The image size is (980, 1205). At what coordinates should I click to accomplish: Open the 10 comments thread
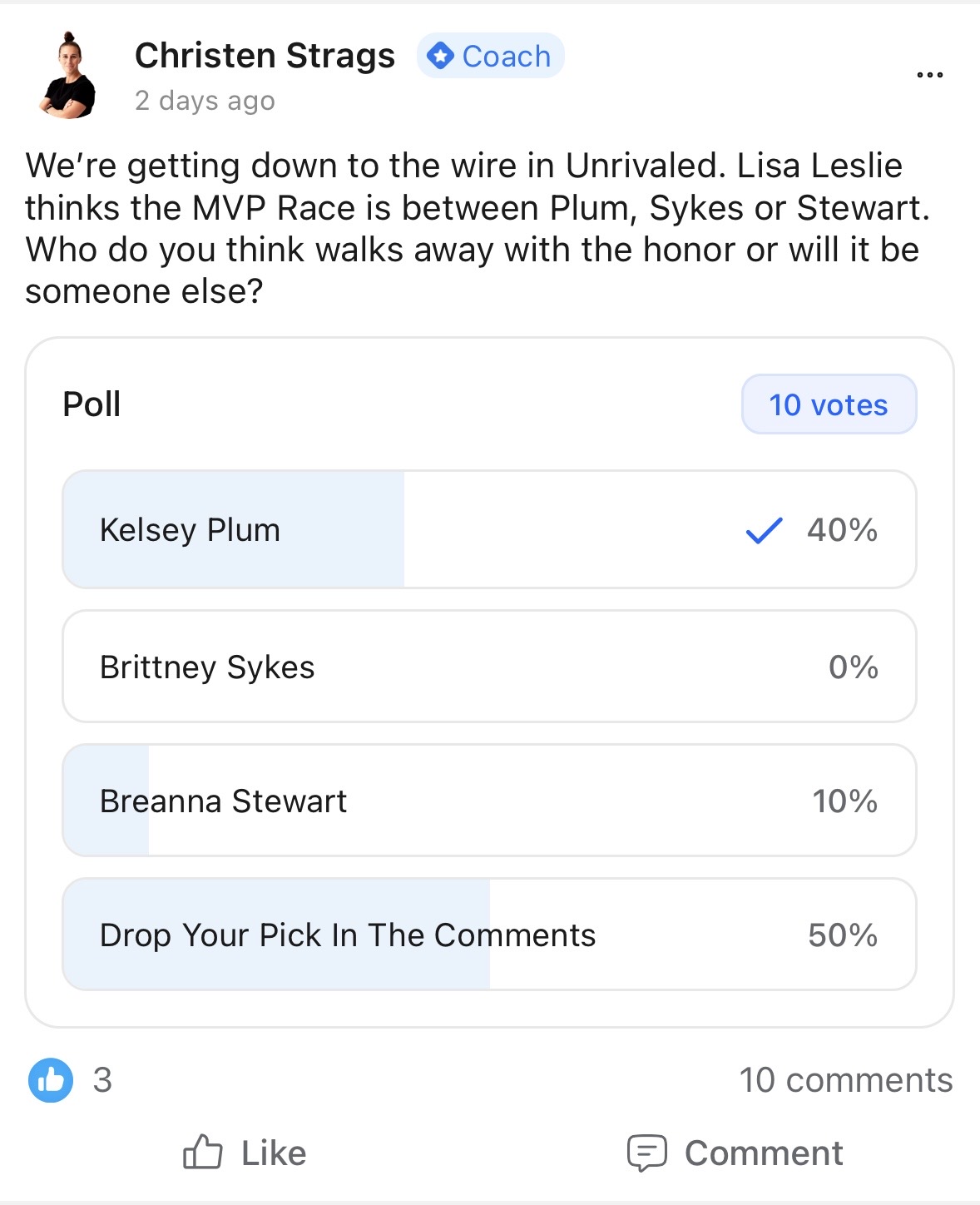(846, 1081)
